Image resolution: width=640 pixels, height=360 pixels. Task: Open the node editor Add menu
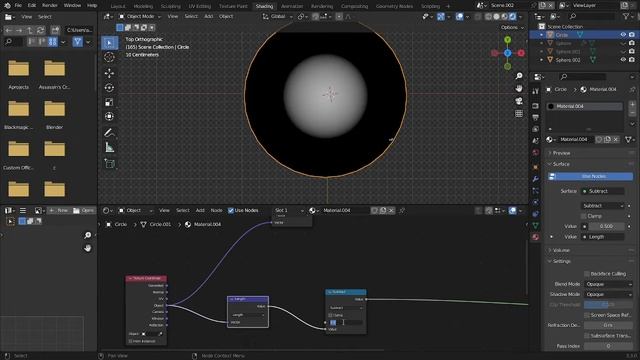tap(200, 211)
